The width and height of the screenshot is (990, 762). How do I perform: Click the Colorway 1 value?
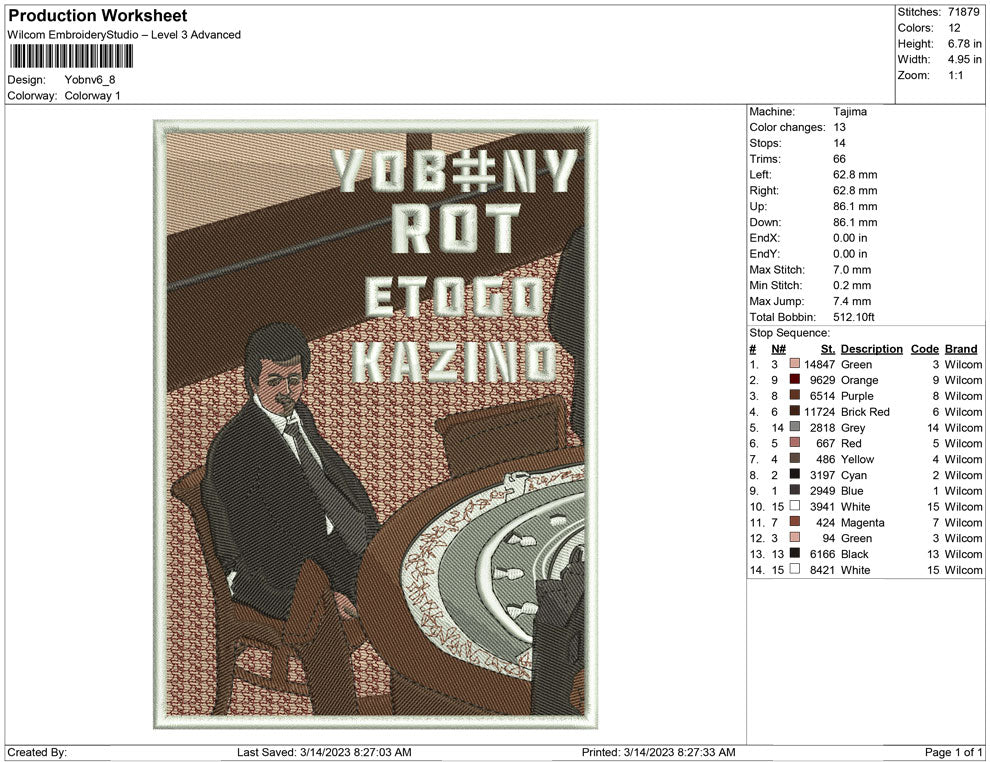(x=92, y=95)
